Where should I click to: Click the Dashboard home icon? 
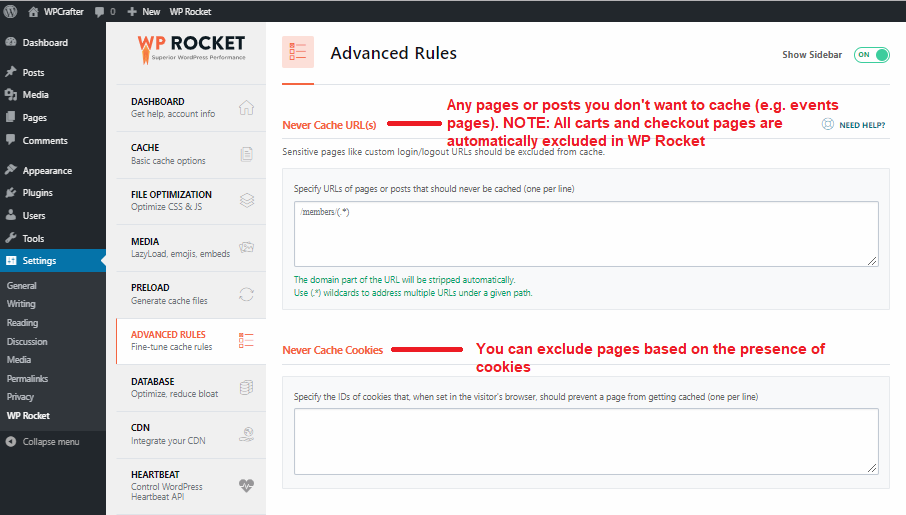(x=247, y=108)
